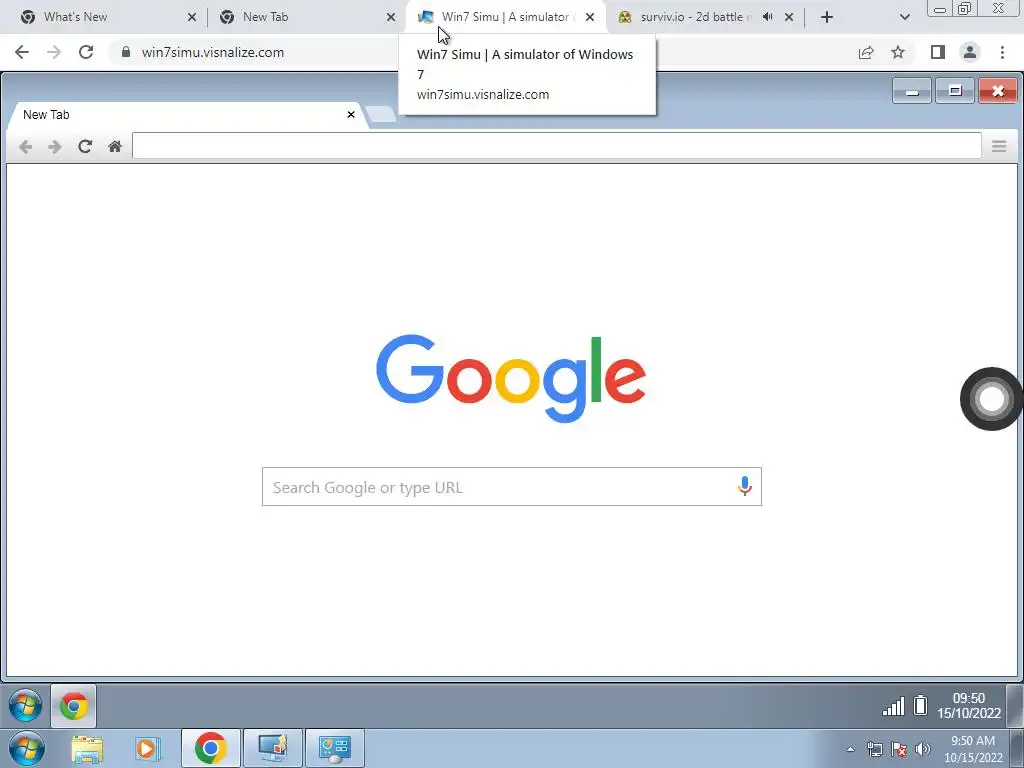The image size is (1024, 768).
Task: Close the What's New tab
Action: coord(192,18)
